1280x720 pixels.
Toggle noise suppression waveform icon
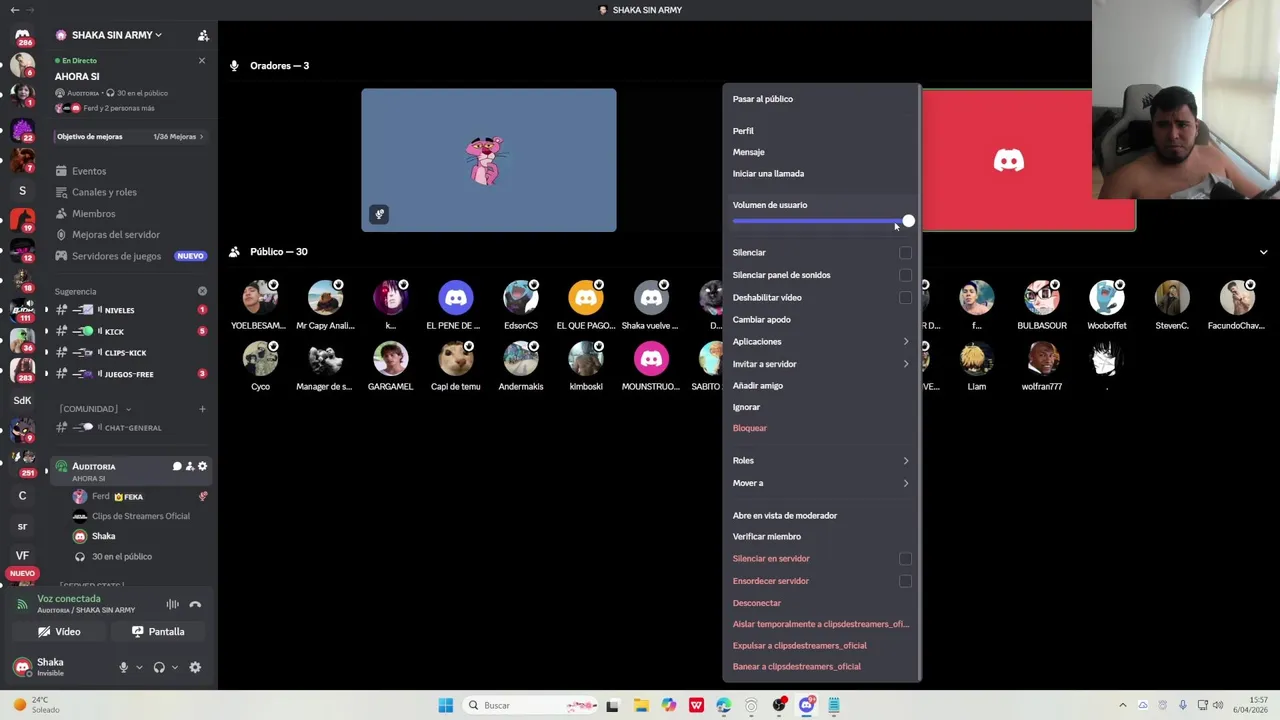pos(172,604)
